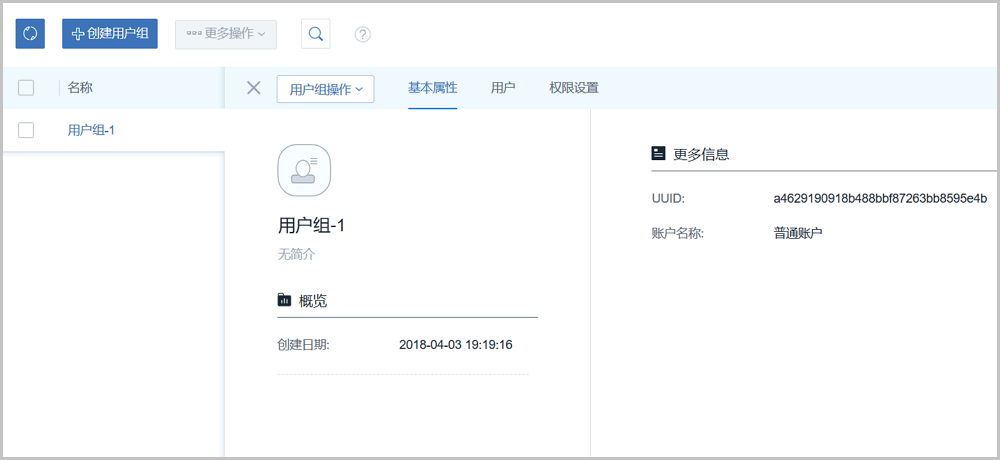Viewport: 1000px width, 460px height.
Task: Switch to the 用户 tab
Action: 503,88
